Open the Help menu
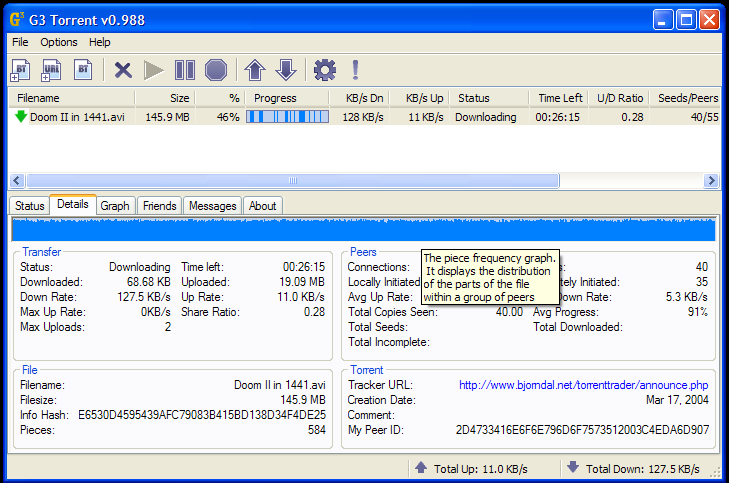 pyautogui.click(x=100, y=43)
